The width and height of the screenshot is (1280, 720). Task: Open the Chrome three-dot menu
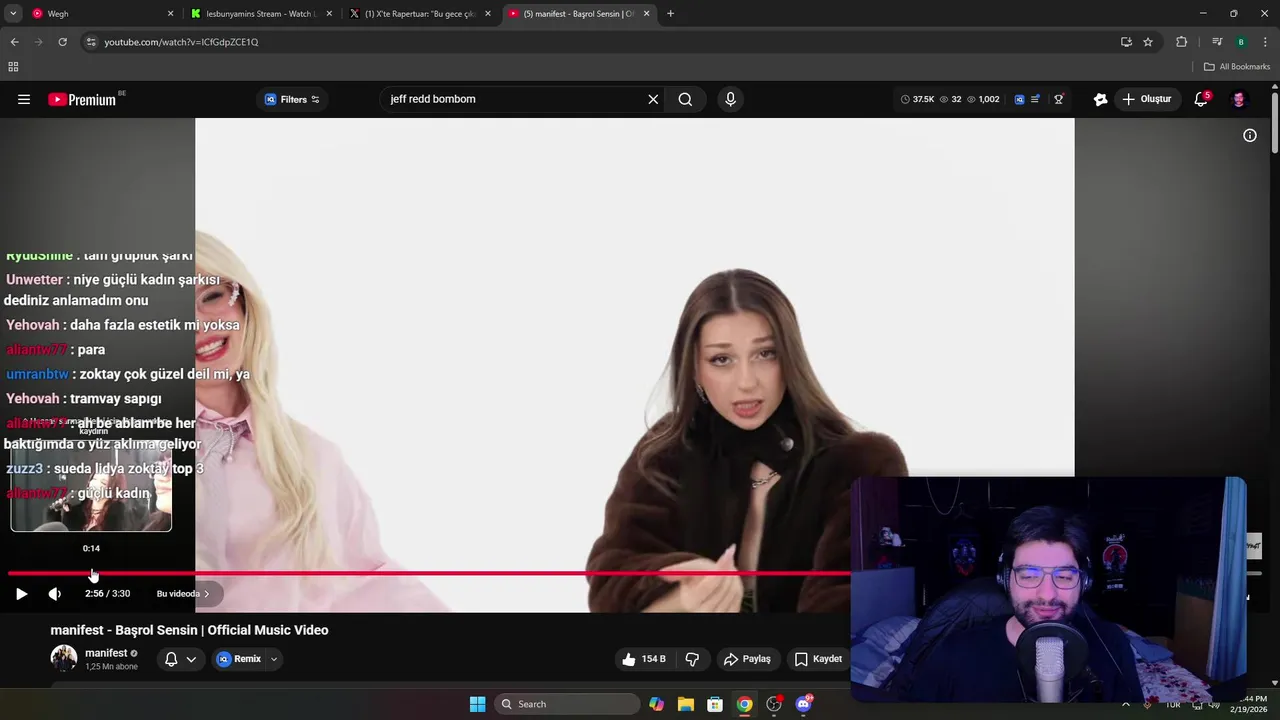(x=1265, y=42)
